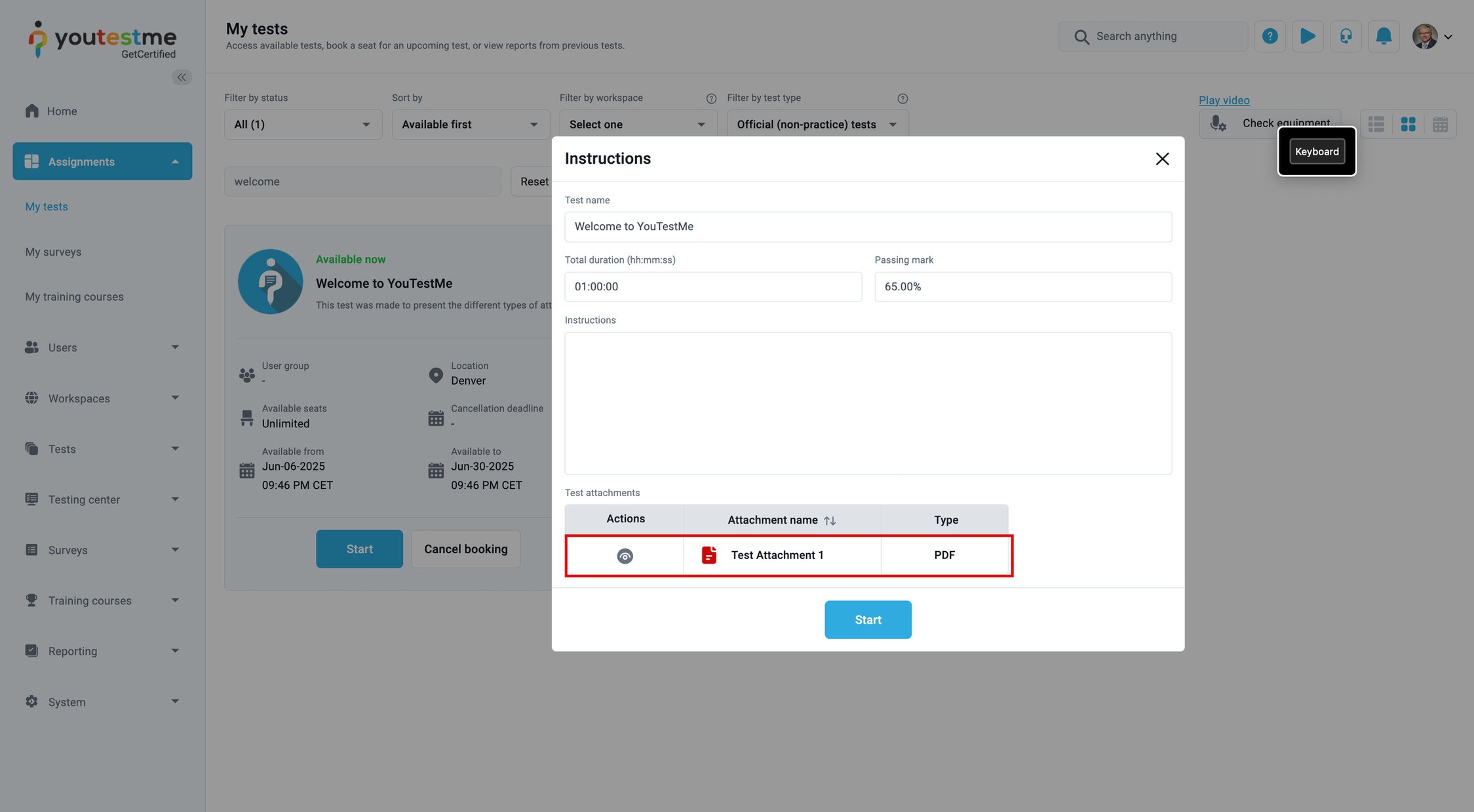Open the help question mark icon
Image resolution: width=1474 pixels, height=812 pixels.
(x=1270, y=36)
